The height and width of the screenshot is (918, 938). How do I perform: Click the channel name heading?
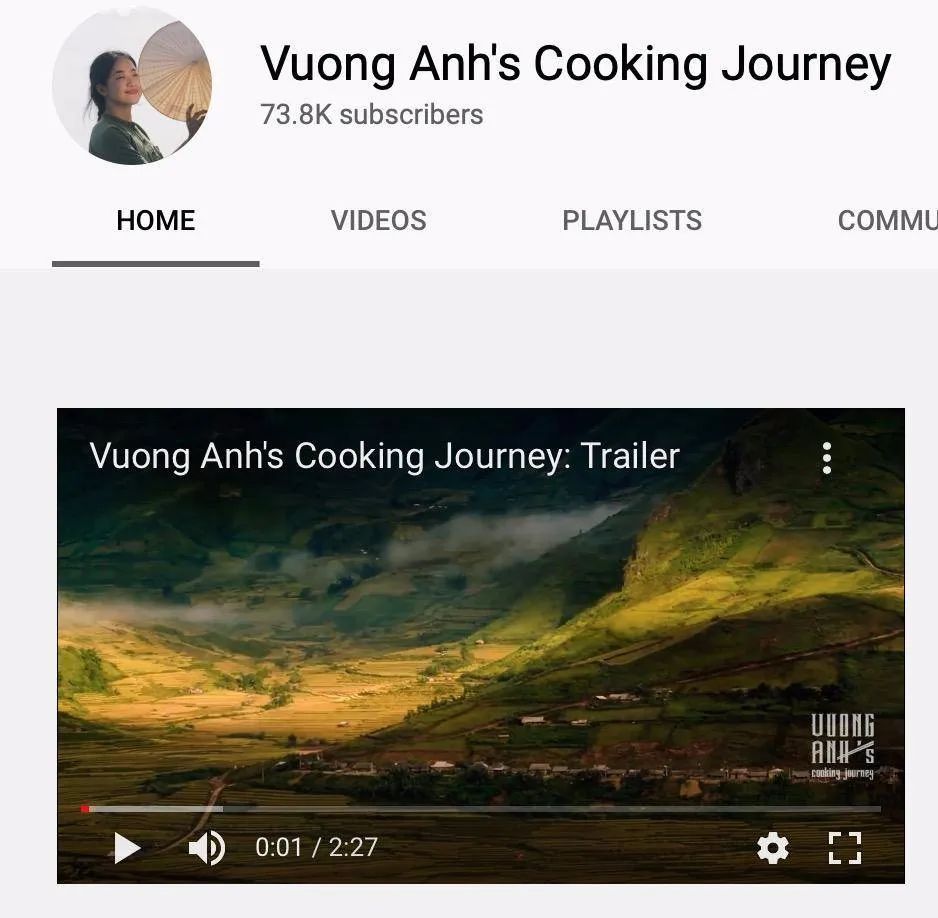(x=575, y=63)
